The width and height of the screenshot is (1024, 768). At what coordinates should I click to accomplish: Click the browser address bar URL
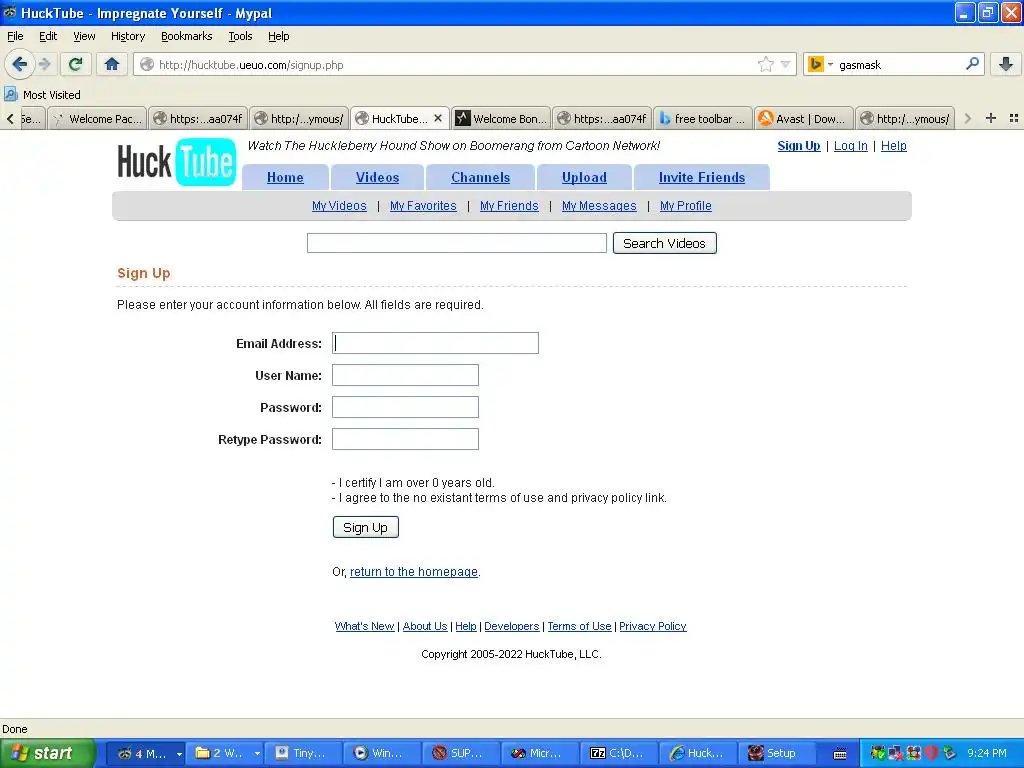(x=251, y=65)
